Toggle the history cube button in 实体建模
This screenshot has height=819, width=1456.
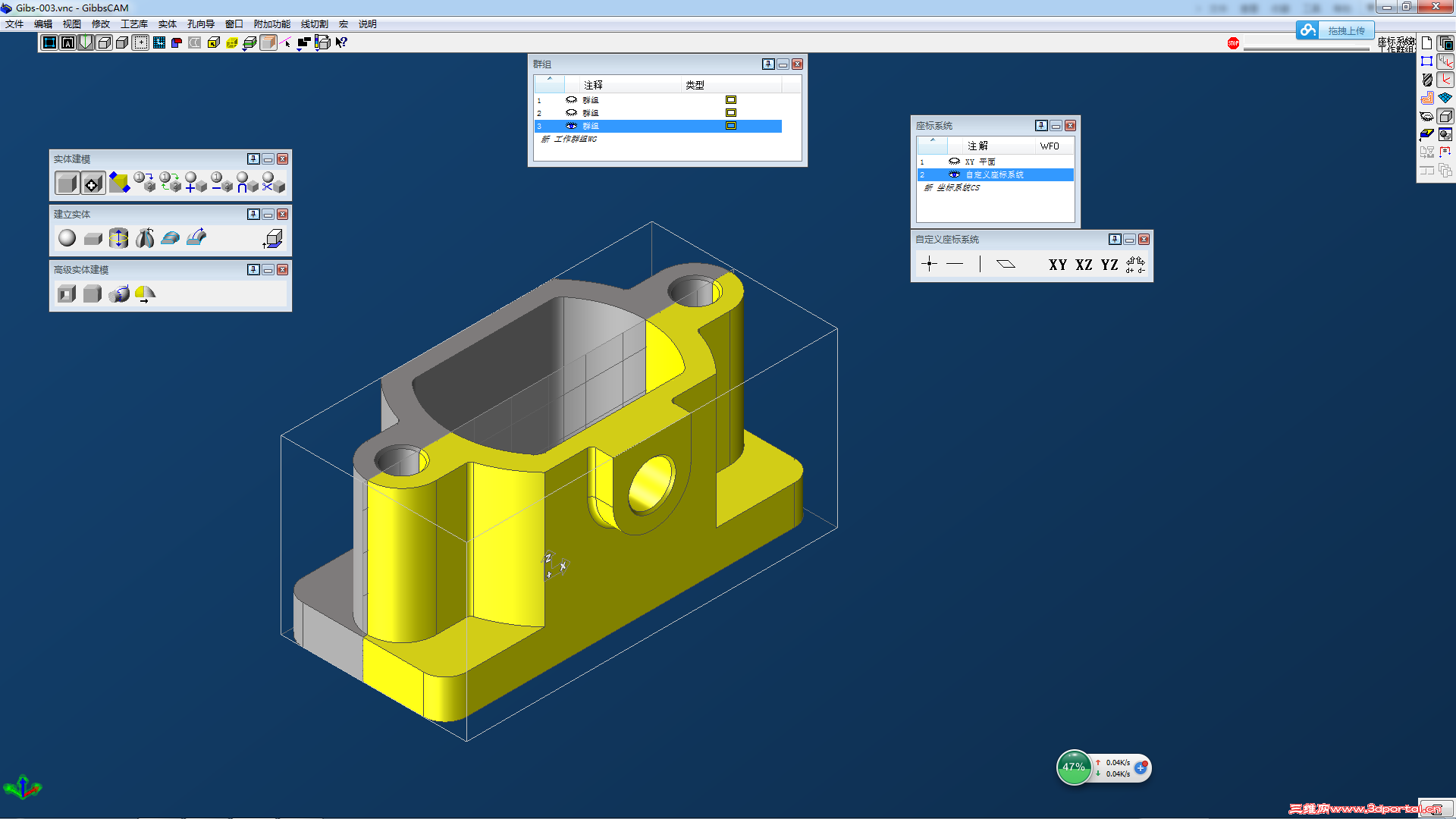click(93, 183)
